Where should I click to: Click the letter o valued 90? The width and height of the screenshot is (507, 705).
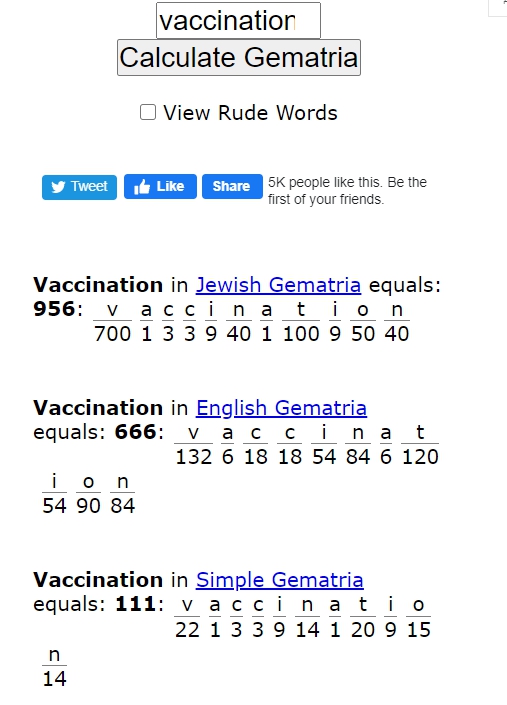point(88,482)
